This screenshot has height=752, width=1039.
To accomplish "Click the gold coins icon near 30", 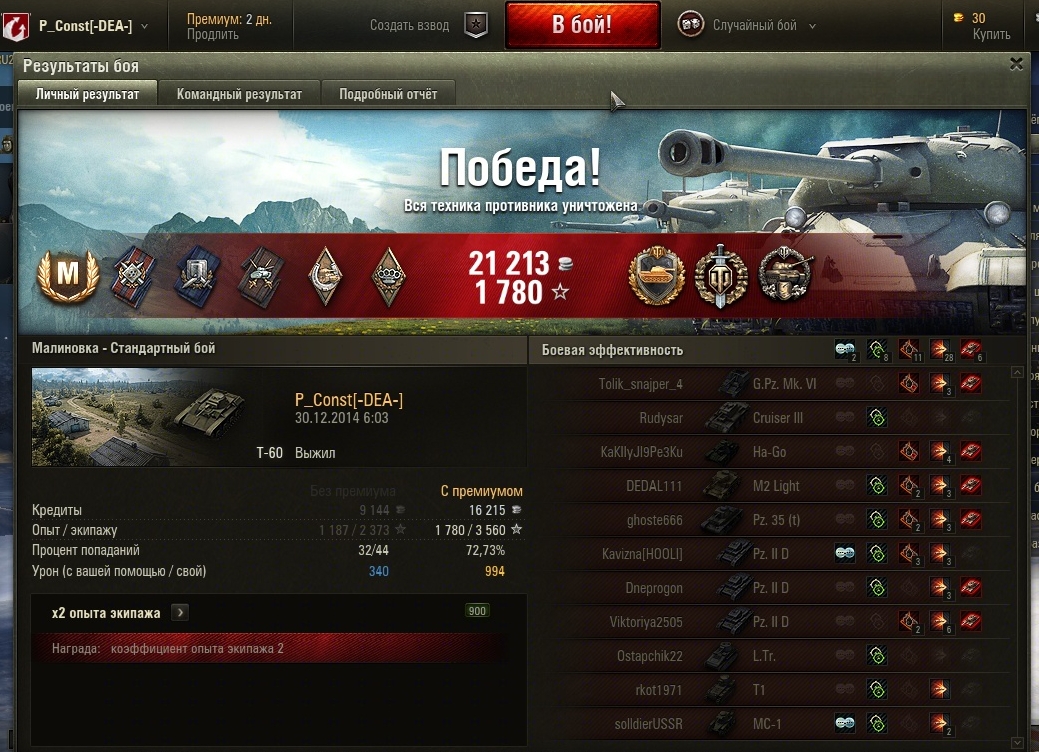I will point(958,18).
